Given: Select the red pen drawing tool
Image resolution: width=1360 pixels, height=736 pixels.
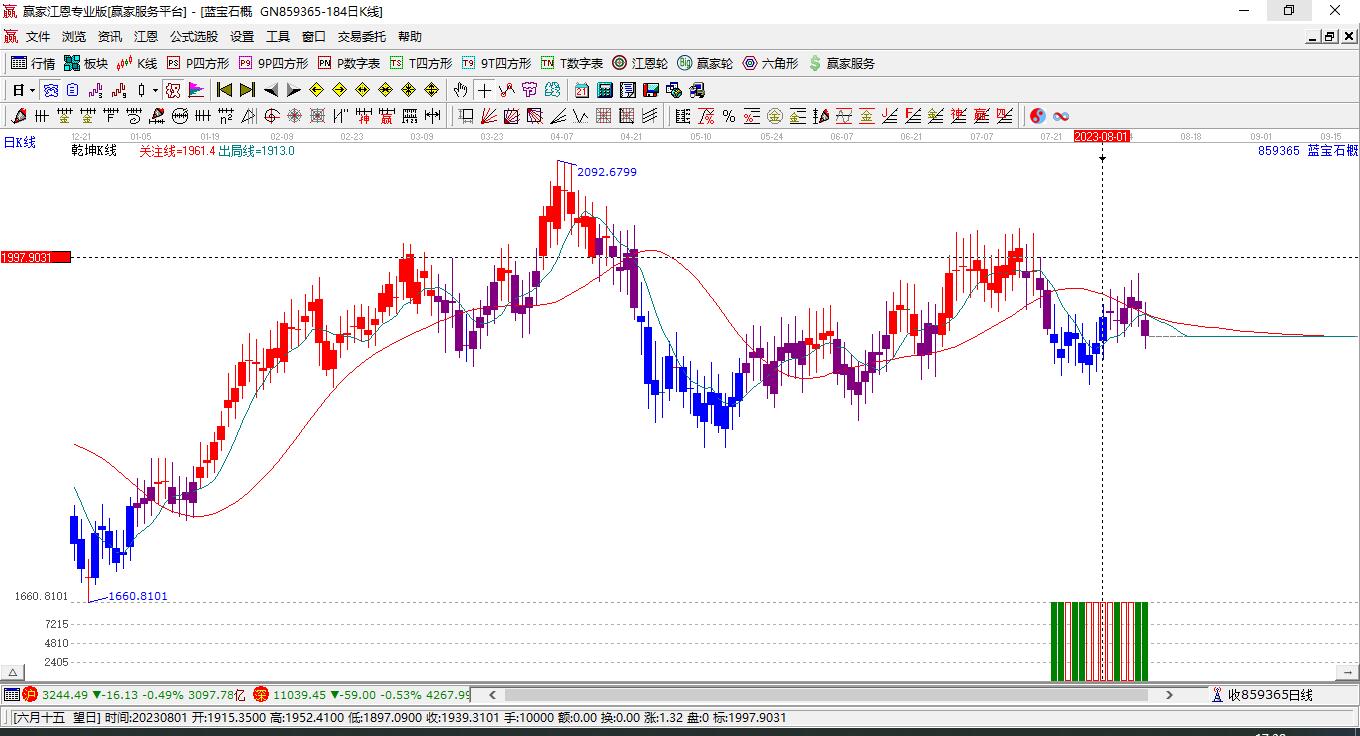Looking at the screenshot, I should point(19,116).
